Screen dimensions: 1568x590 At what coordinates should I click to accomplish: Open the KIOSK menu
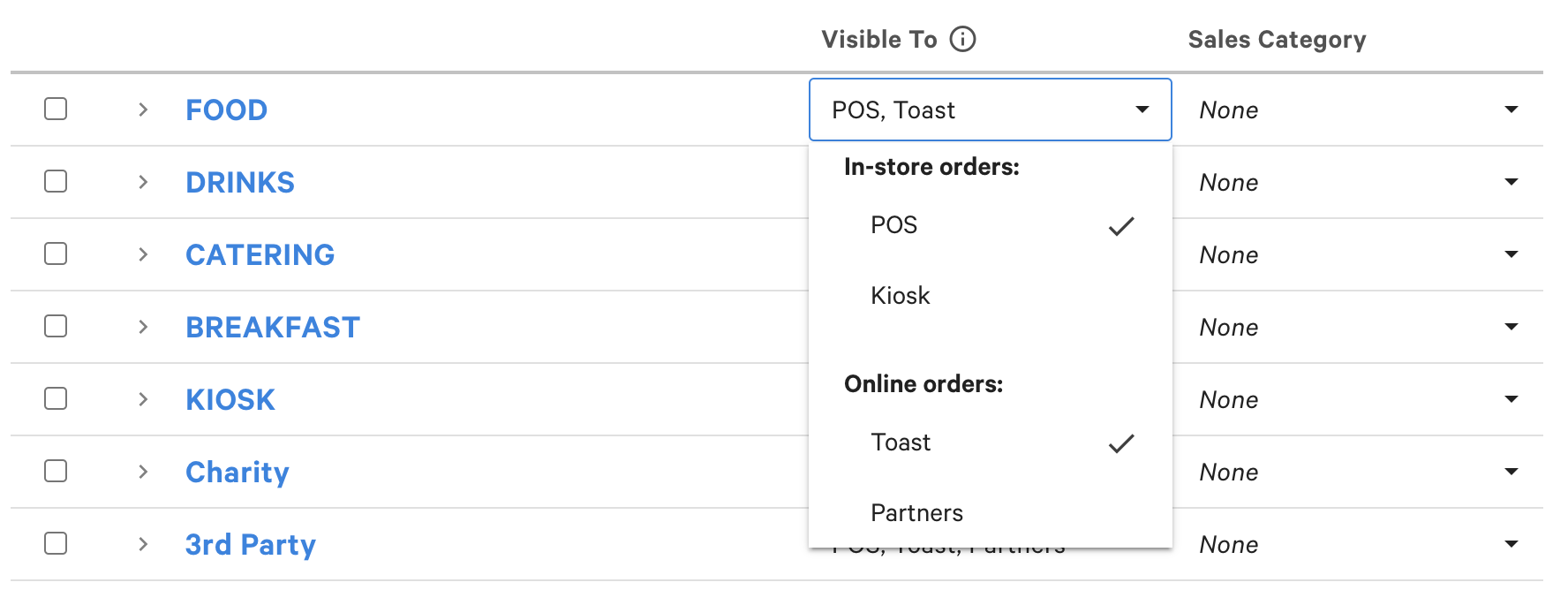[x=230, y=399]
